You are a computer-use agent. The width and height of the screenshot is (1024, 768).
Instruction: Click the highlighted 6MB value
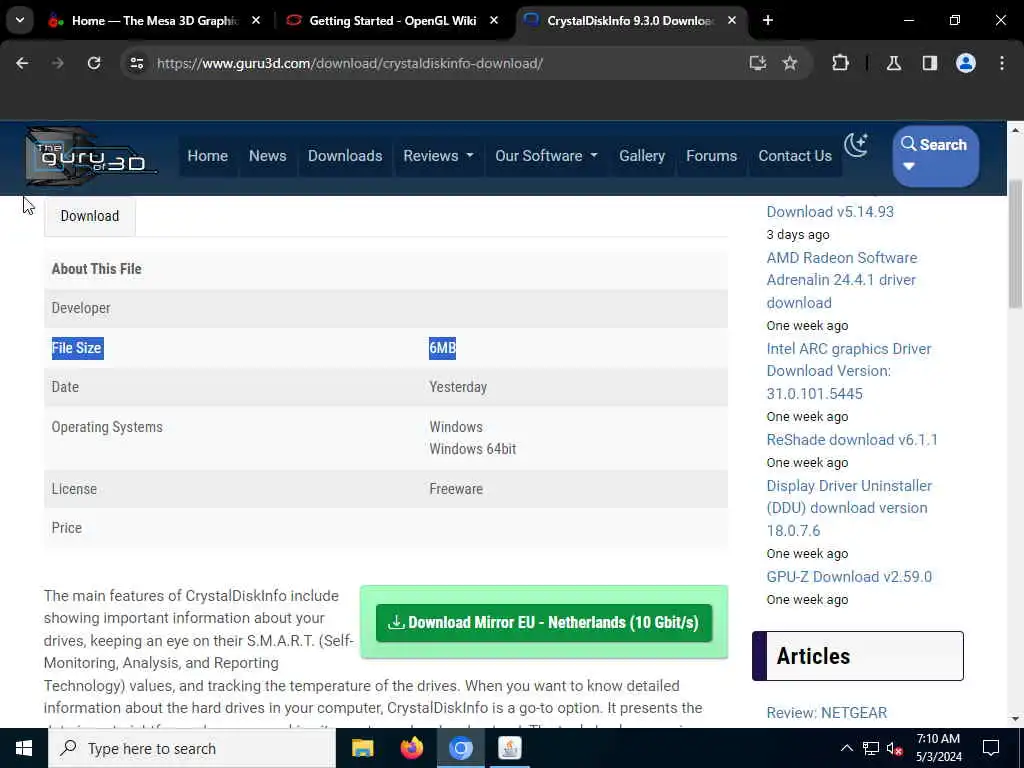click(443, 348)
